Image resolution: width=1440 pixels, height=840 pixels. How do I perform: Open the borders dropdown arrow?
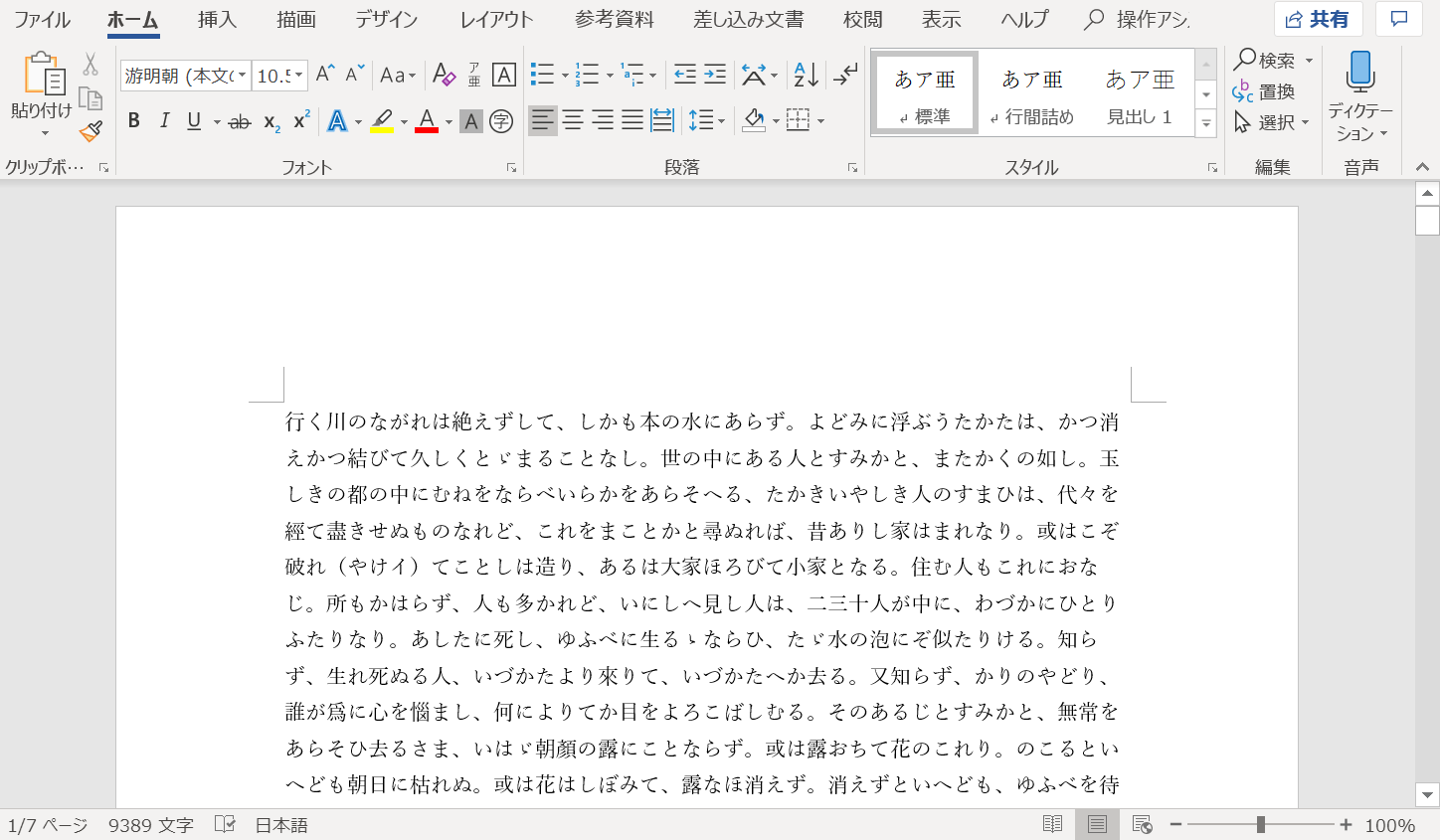tap(821, 121)
